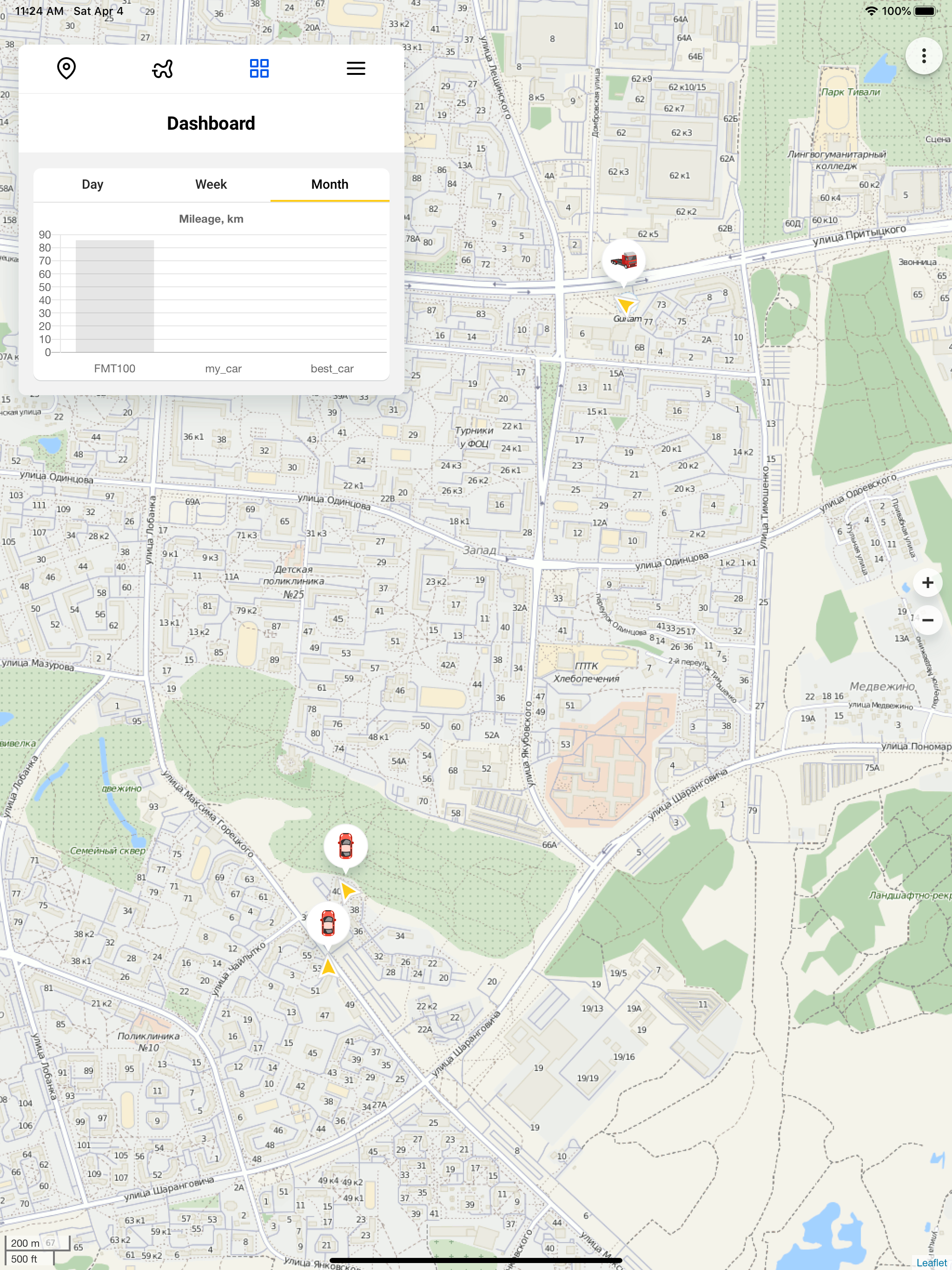952x1270 pixels.
Task: Click the FMT100 mileage bar
Action: coord(115,296)
